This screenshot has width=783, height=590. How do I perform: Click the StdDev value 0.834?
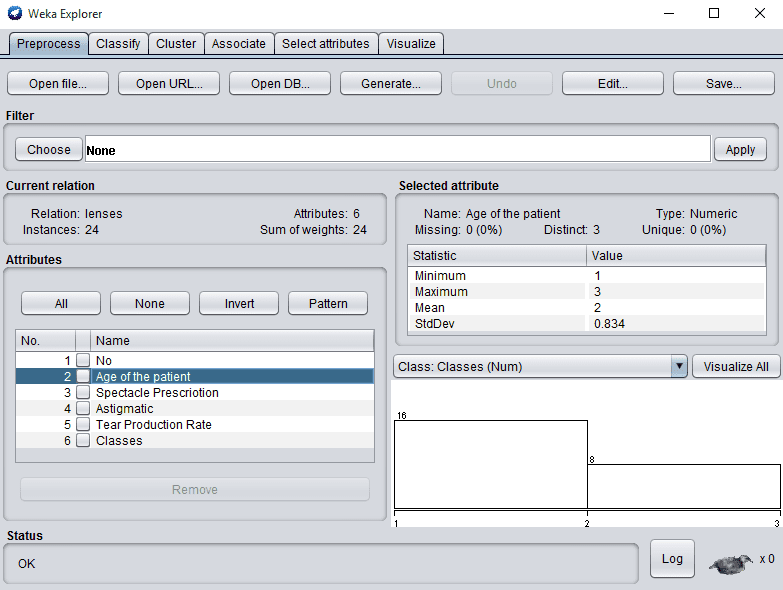[609, 323]
